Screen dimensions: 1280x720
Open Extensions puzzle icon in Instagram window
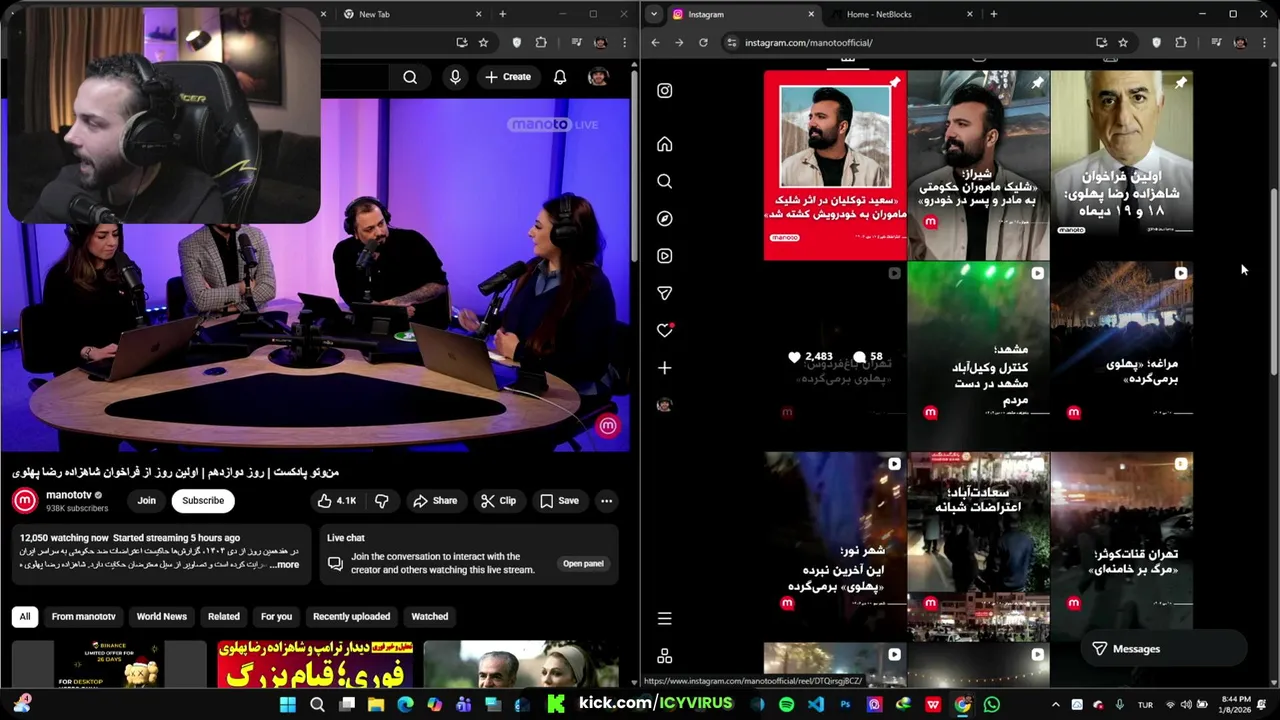pos(1181,43)
